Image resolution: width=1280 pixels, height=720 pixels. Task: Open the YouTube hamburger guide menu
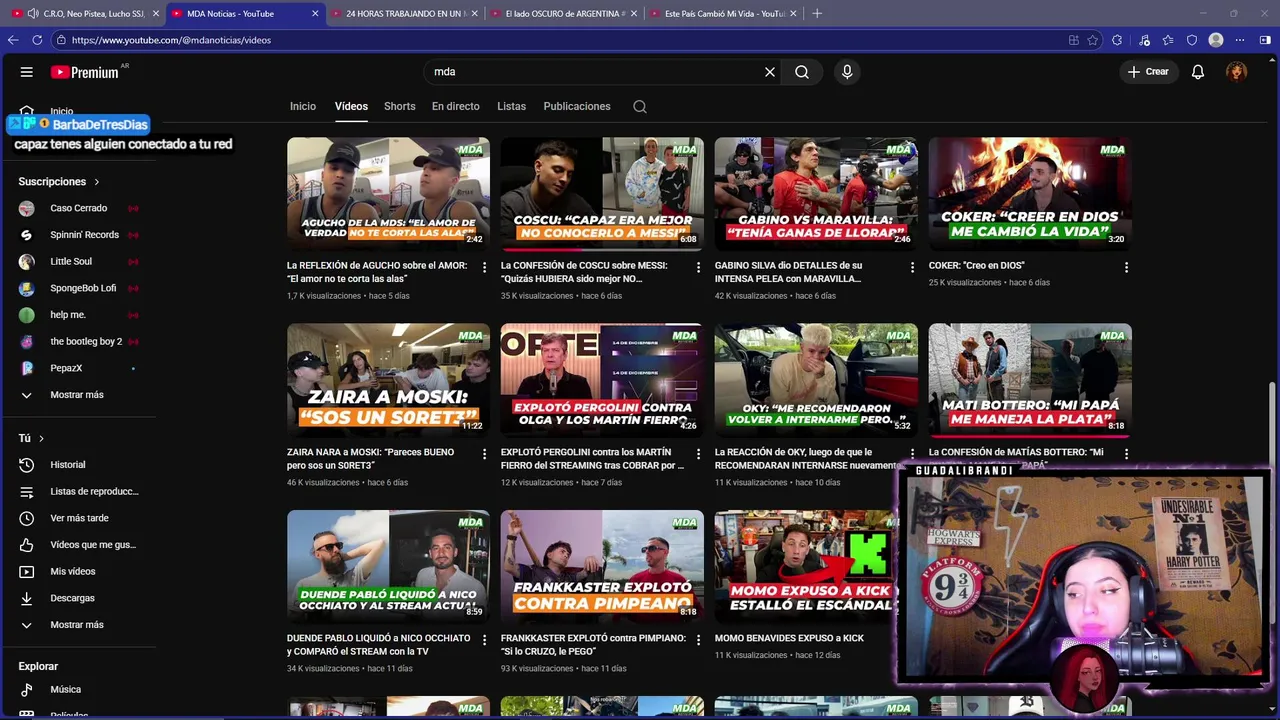[27, 72]
